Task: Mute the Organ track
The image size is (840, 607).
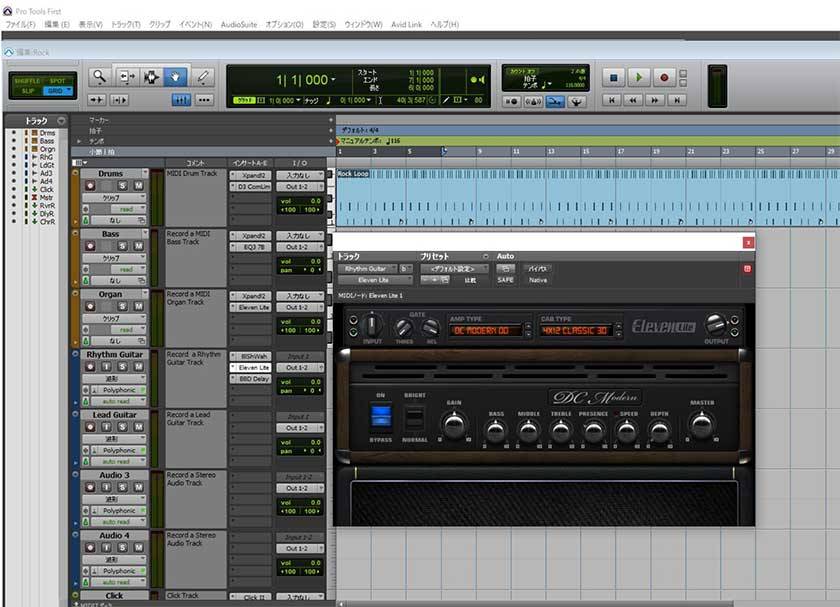Action: (138, 306)
